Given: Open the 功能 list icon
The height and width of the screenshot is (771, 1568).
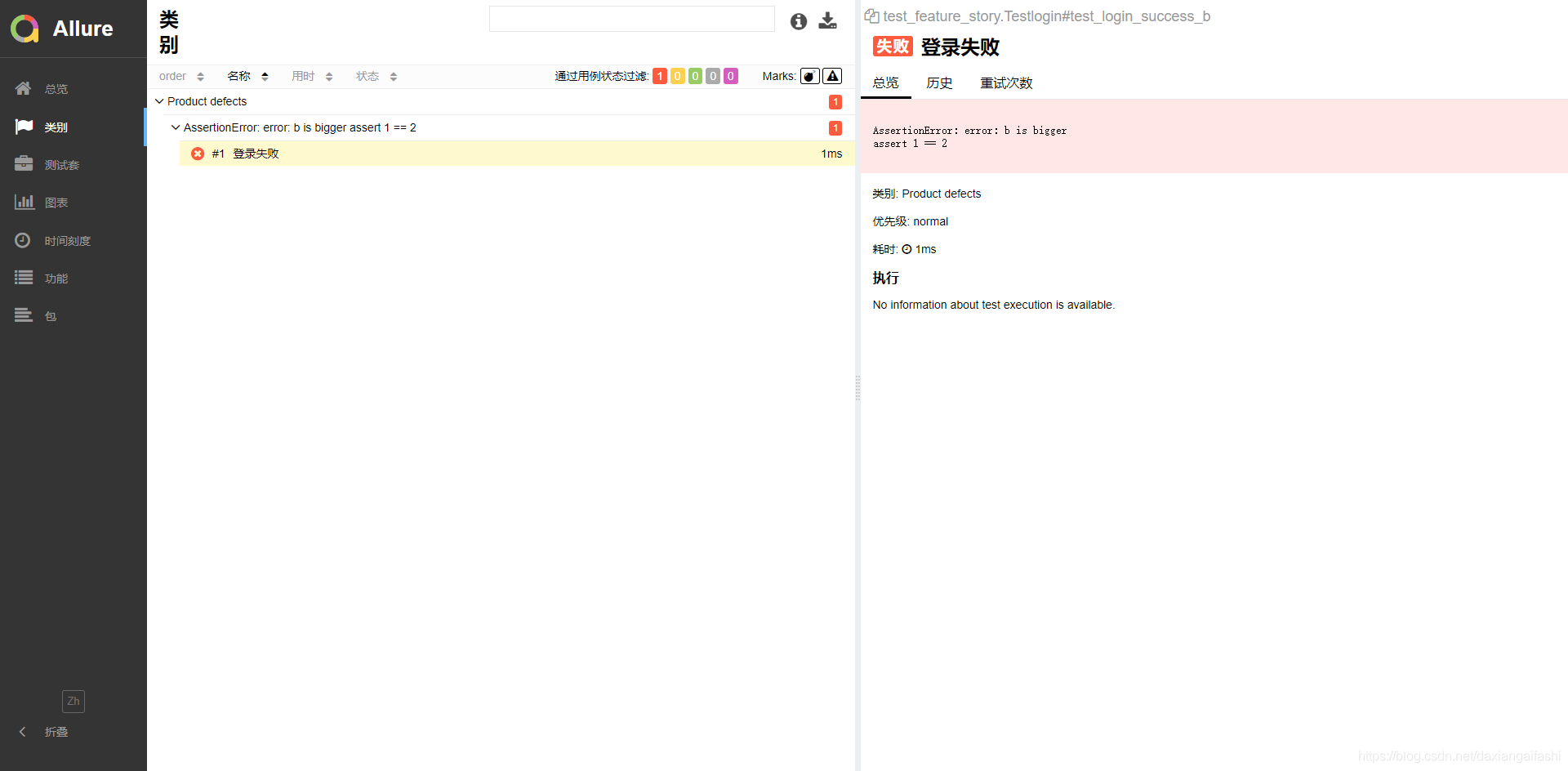Looking at the screenshot, I should 24,278.
